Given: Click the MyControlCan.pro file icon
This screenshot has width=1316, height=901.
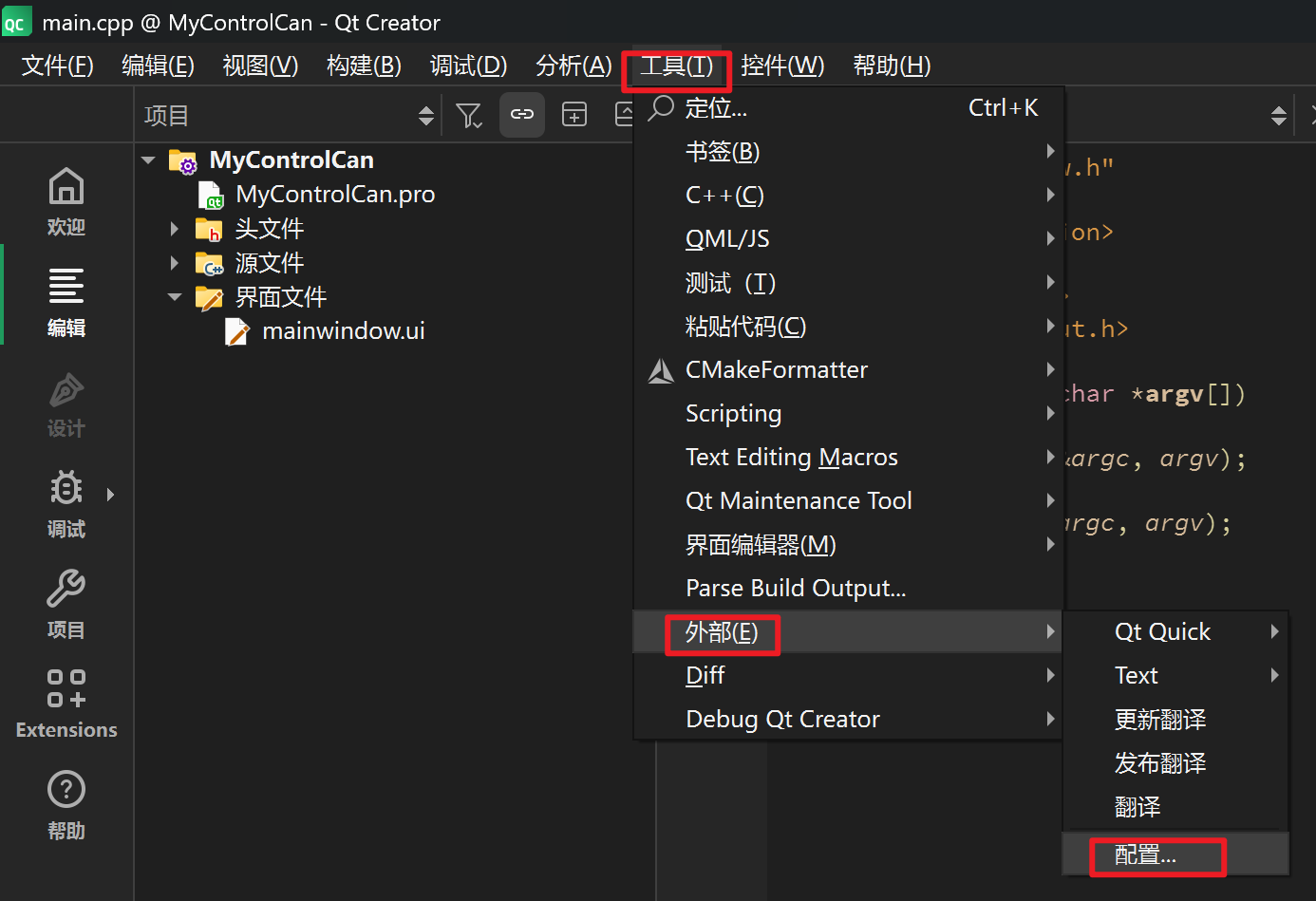Looking at the screenshot, I should (x=211, y=195).
